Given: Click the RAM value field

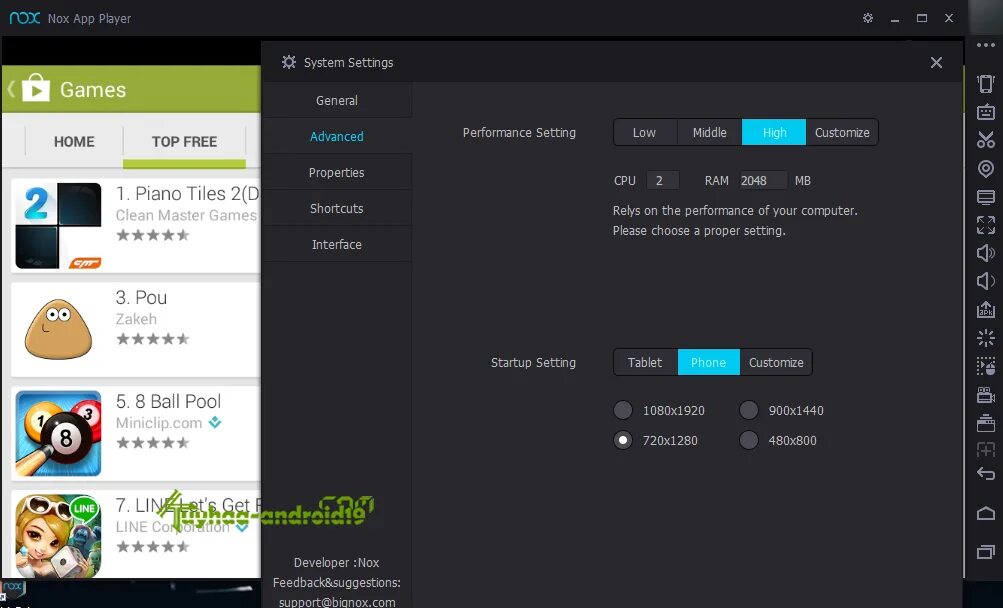Looking at the screenshot, I should pyautogui.click(x=763, y=180).
